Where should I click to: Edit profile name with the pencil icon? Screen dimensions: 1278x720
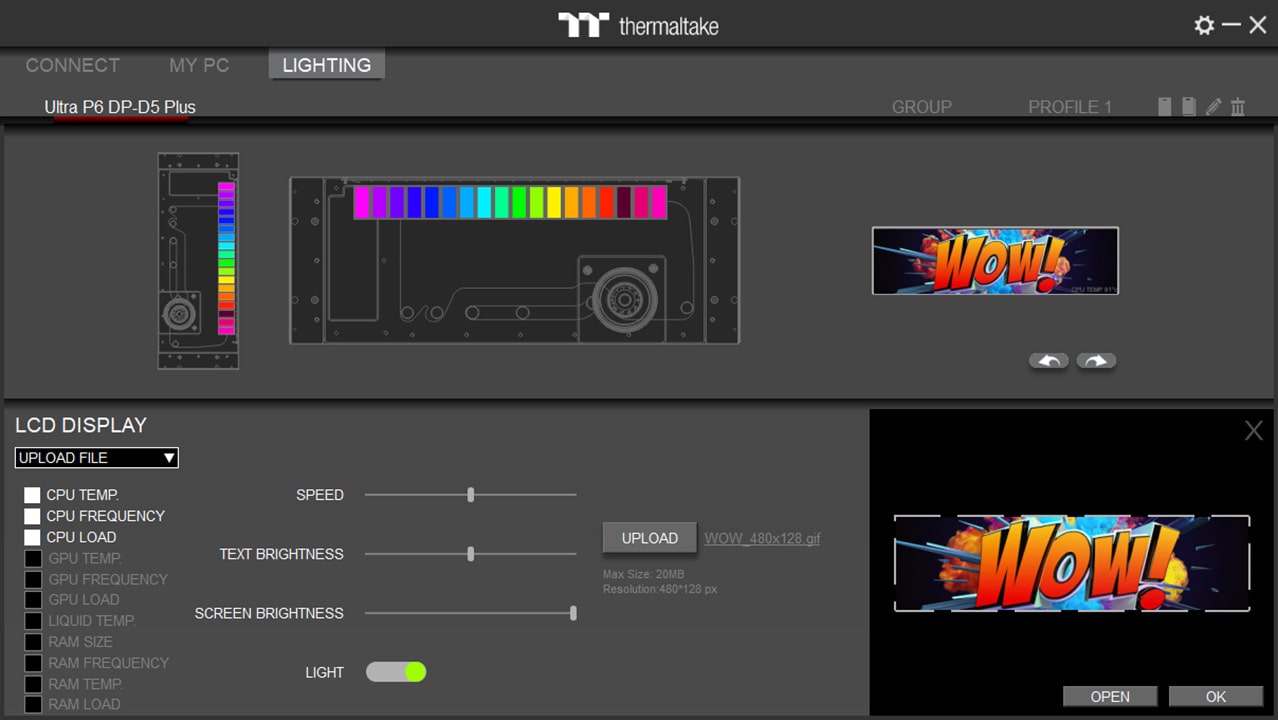click(x=1213, y=106)
